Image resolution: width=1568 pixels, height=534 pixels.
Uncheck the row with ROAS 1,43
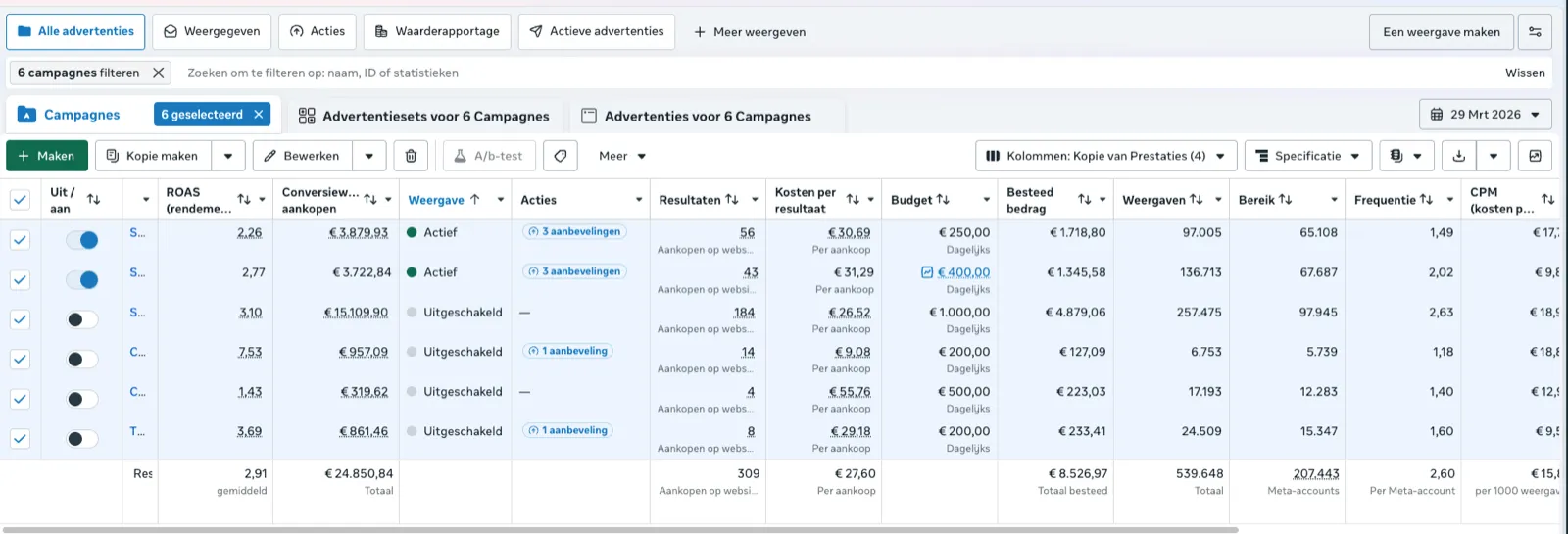(20, 399)
